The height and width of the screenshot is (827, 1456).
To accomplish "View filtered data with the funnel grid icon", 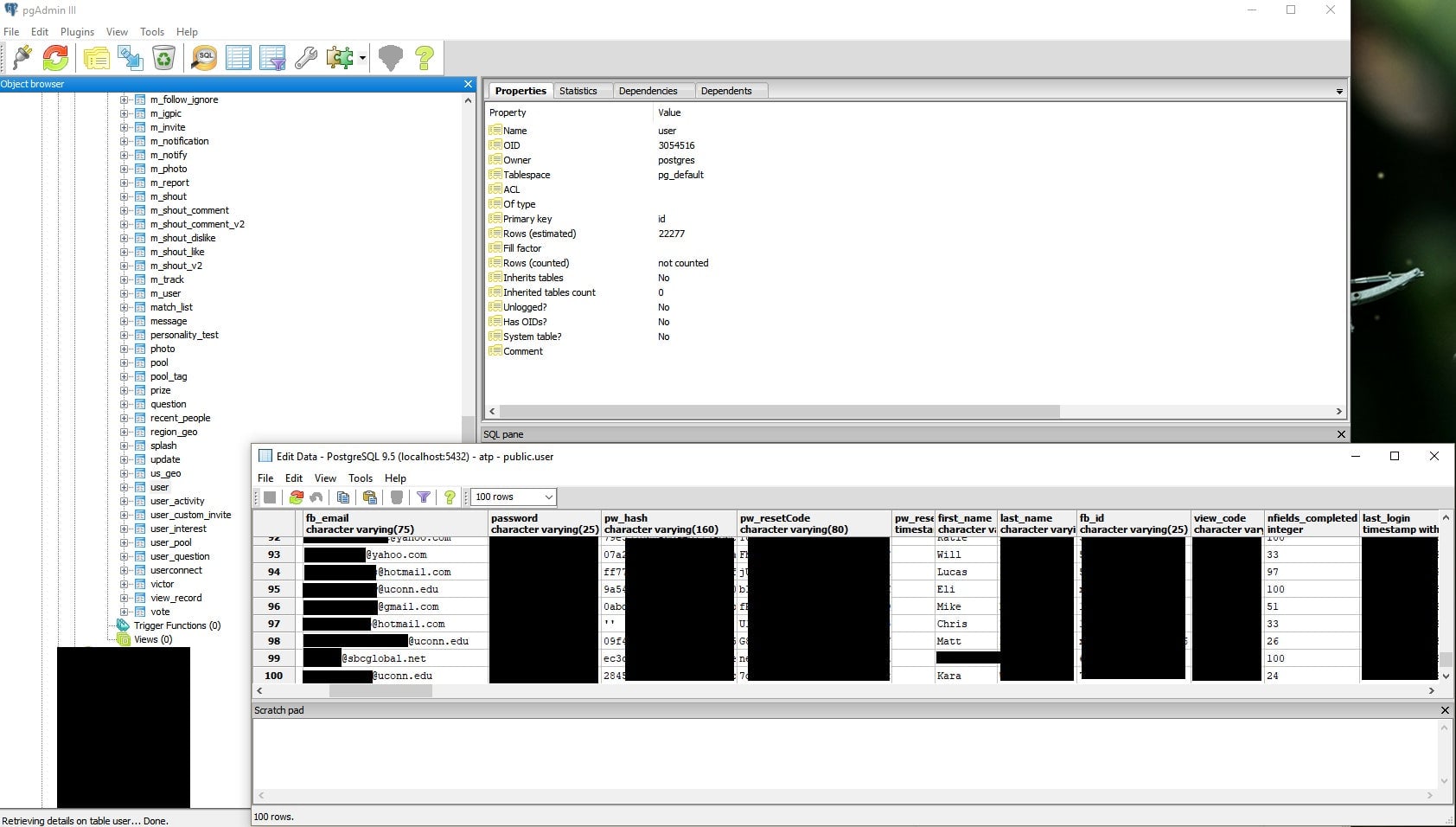I will tap(273, 58).
